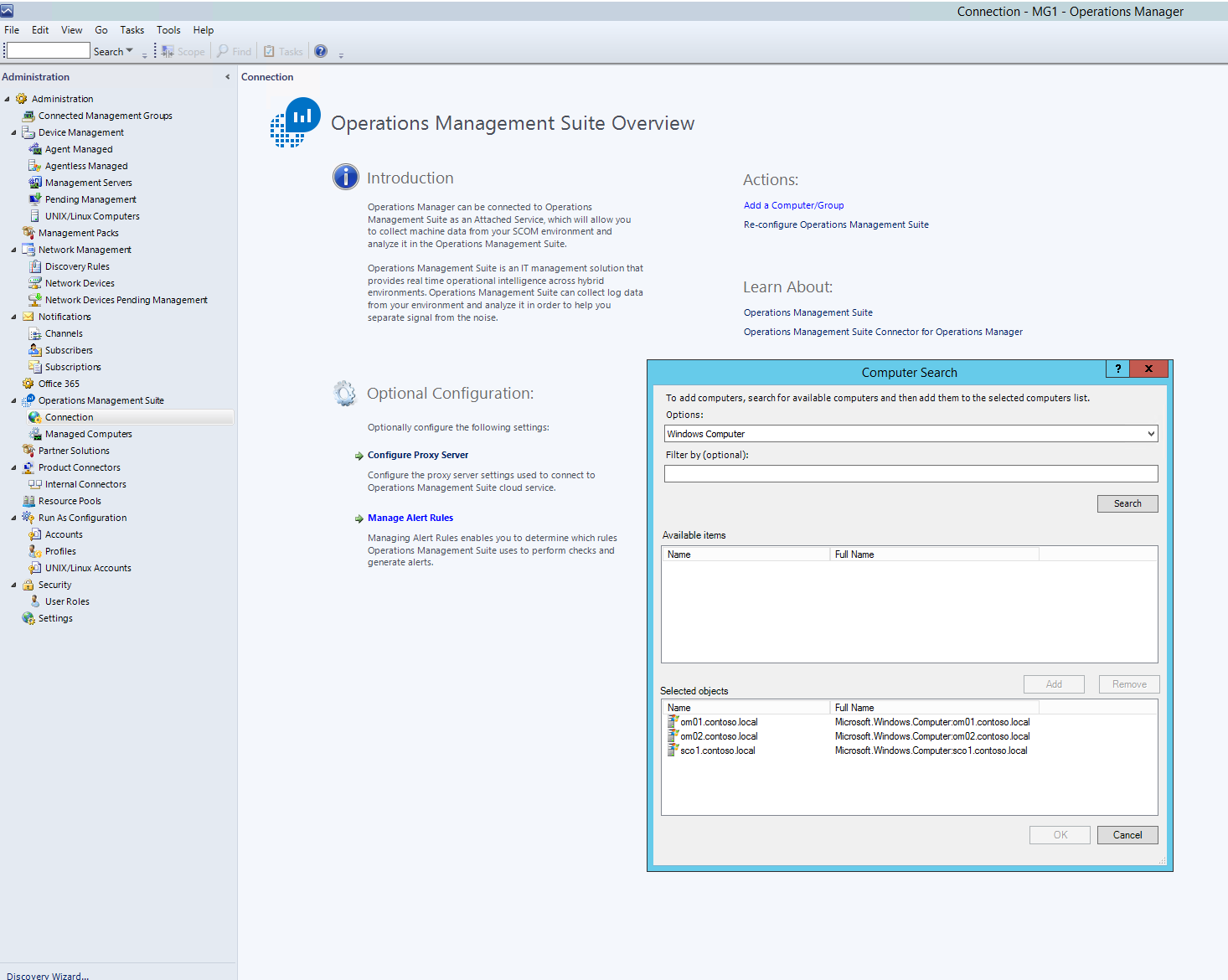
Task: Open the Go menu
Action: [x=101, y=30]
